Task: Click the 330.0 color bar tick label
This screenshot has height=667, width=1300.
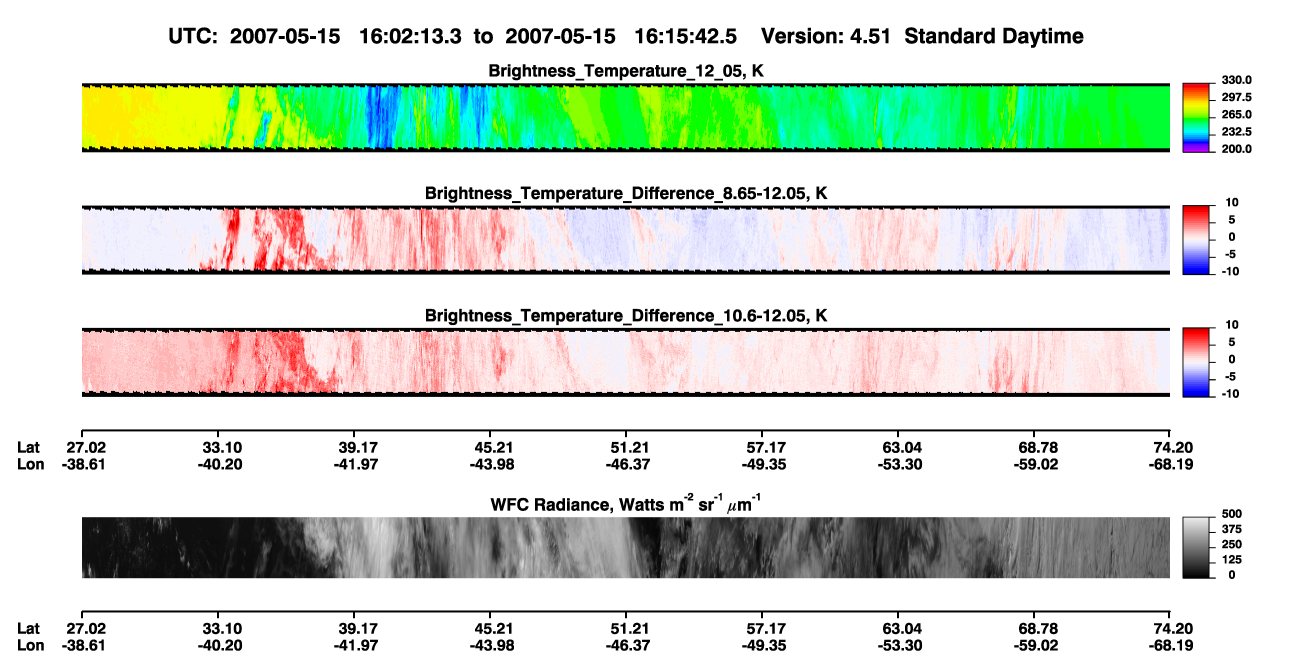Action: tap(1237, 80)
